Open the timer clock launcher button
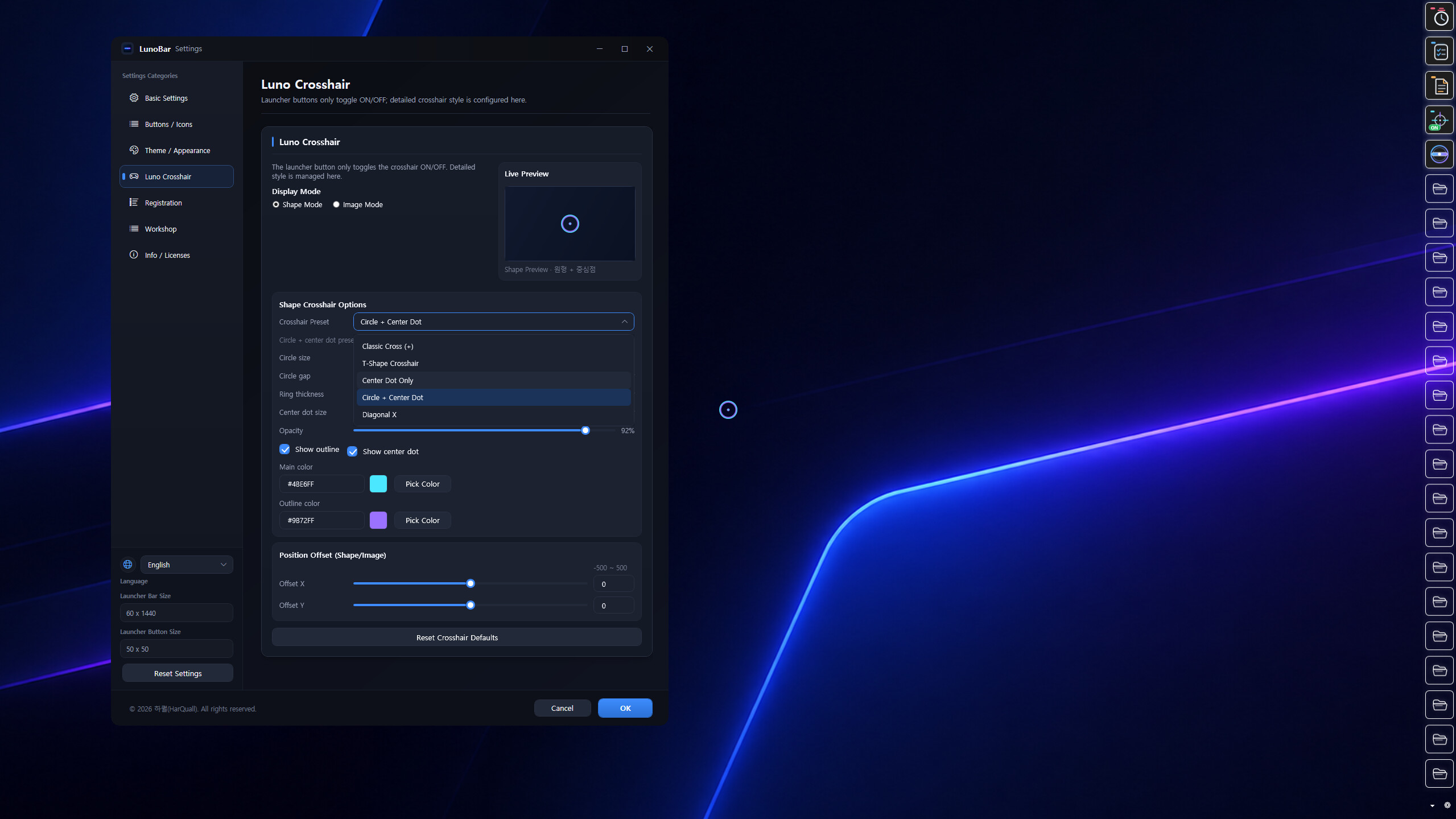1456x819 pixels. (1439, 18)
